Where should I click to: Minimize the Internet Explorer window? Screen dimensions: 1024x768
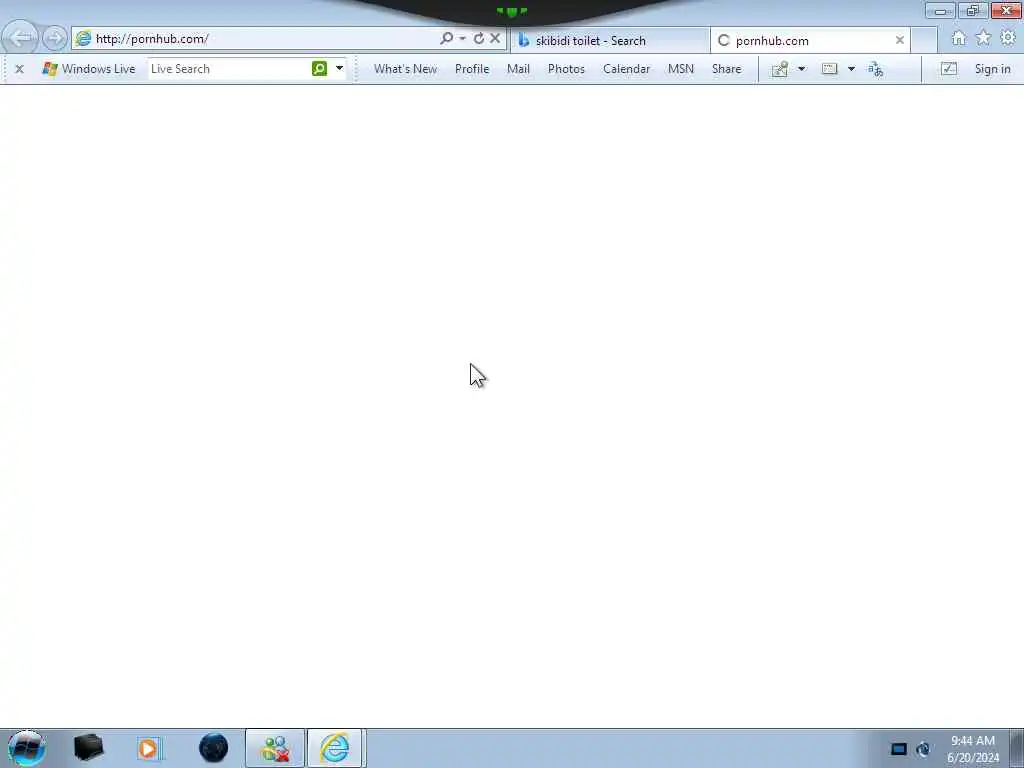click(940, 10)
